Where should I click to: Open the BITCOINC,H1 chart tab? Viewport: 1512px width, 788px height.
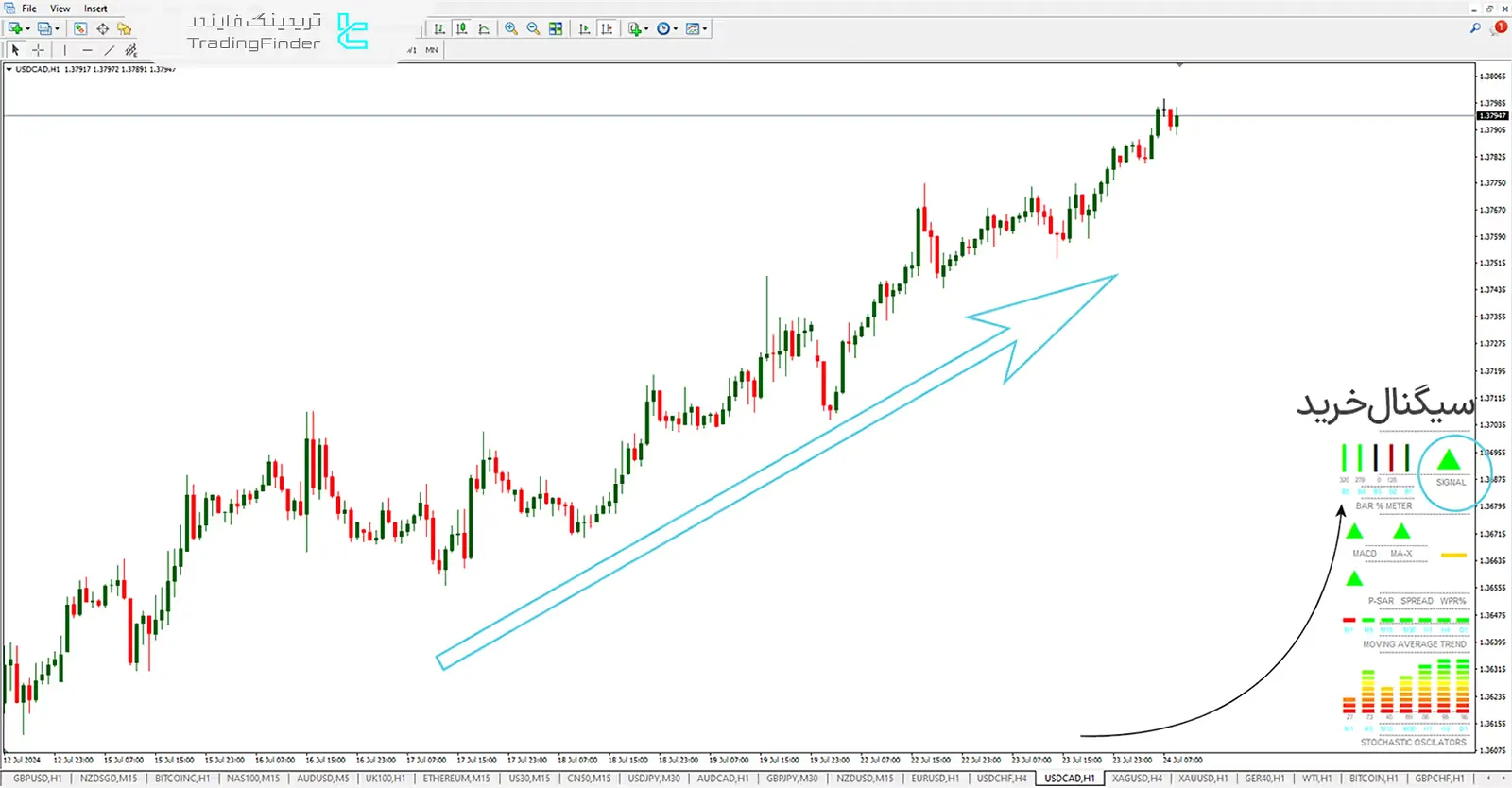(182, 779)
